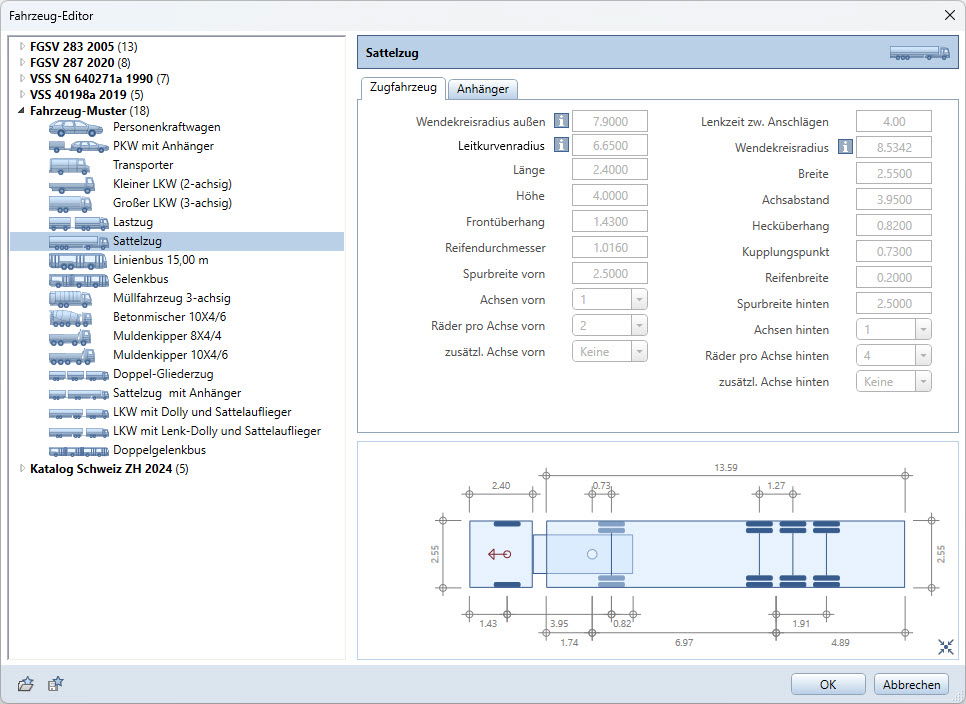This screenshot has width=966, height=704.
Task: Select the Betonmischer 10X4/6 icon
Action: tap(71, 318)
